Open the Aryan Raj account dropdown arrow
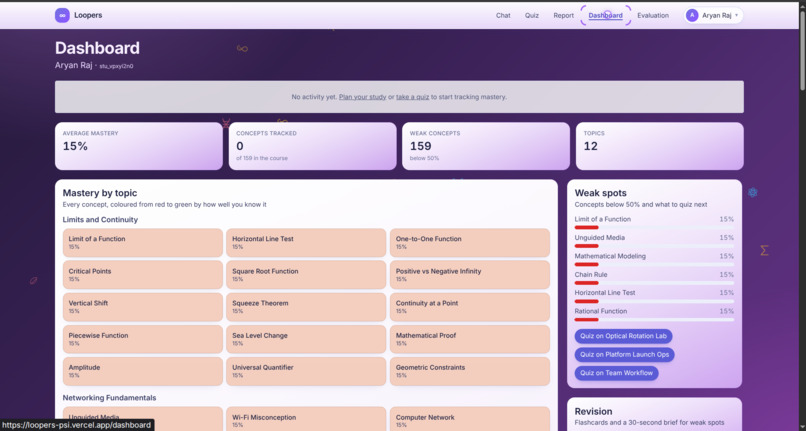 click(736, 15)
